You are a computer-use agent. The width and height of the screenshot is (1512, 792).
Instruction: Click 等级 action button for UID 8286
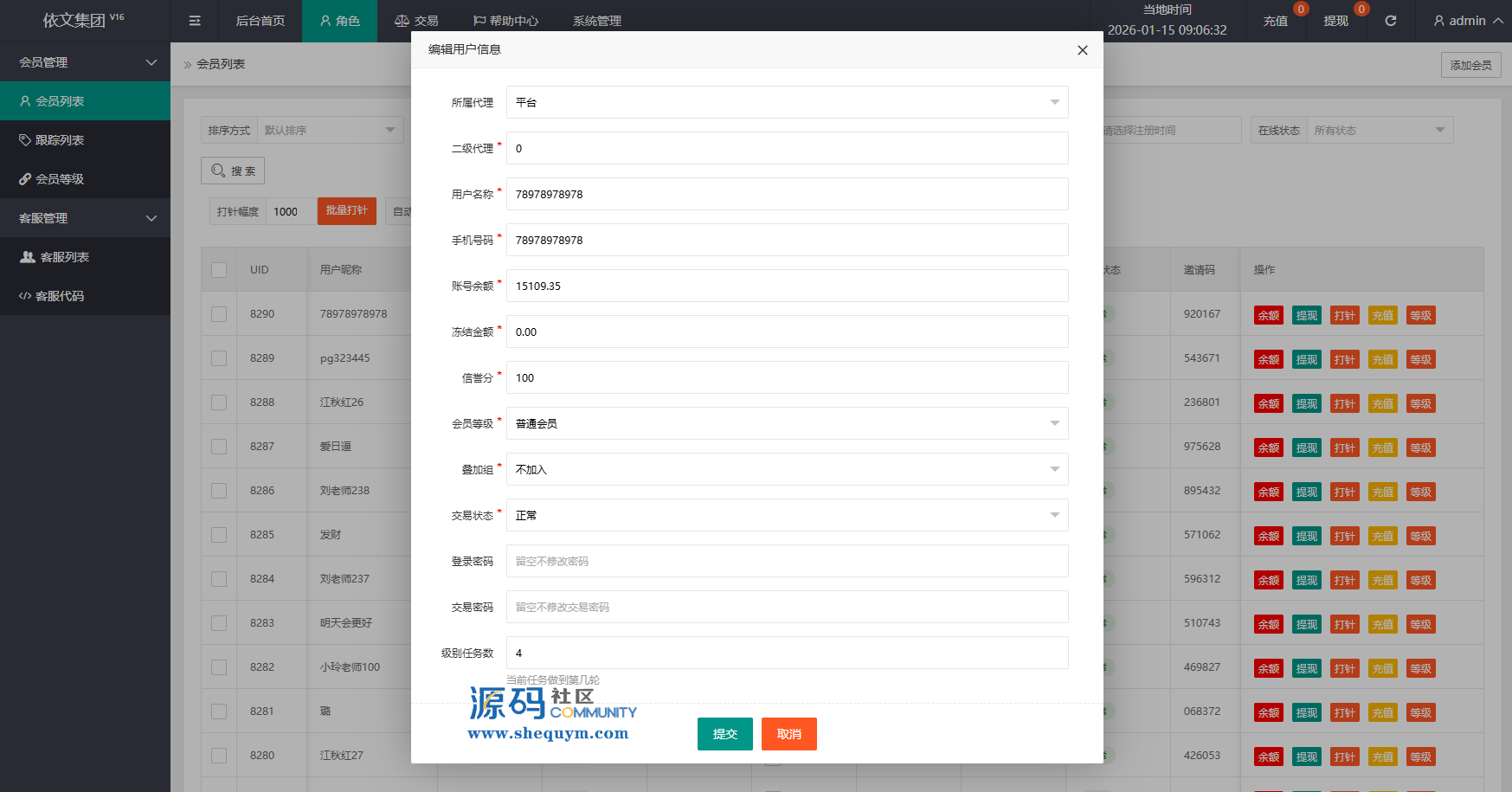[x=1420, y=493]
